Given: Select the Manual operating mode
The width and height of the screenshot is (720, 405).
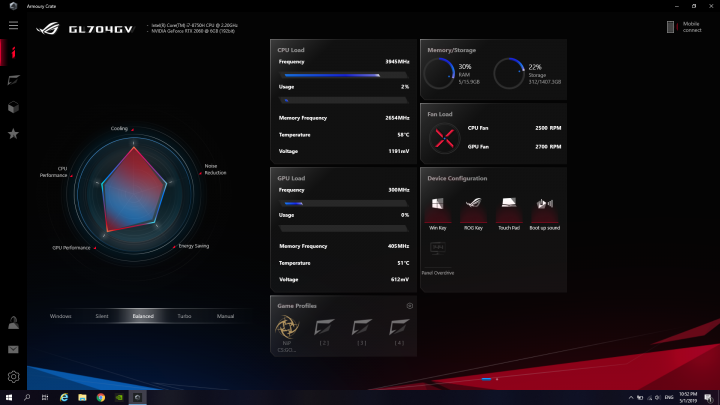Looking at the screenshot, I should coord(225,316).
